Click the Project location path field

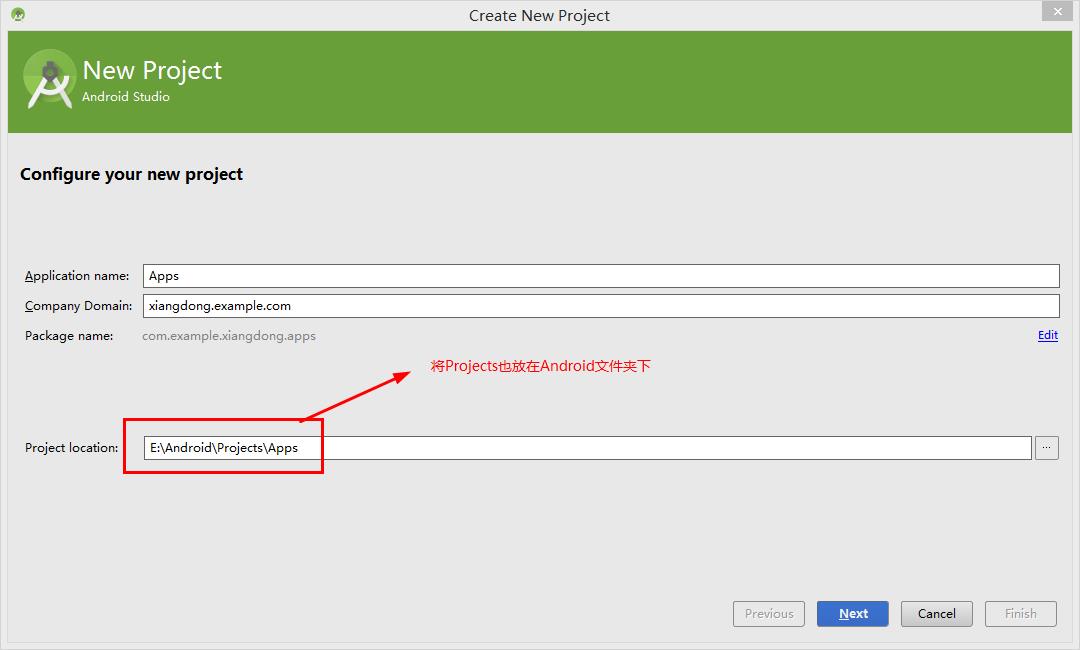point(588,448)
